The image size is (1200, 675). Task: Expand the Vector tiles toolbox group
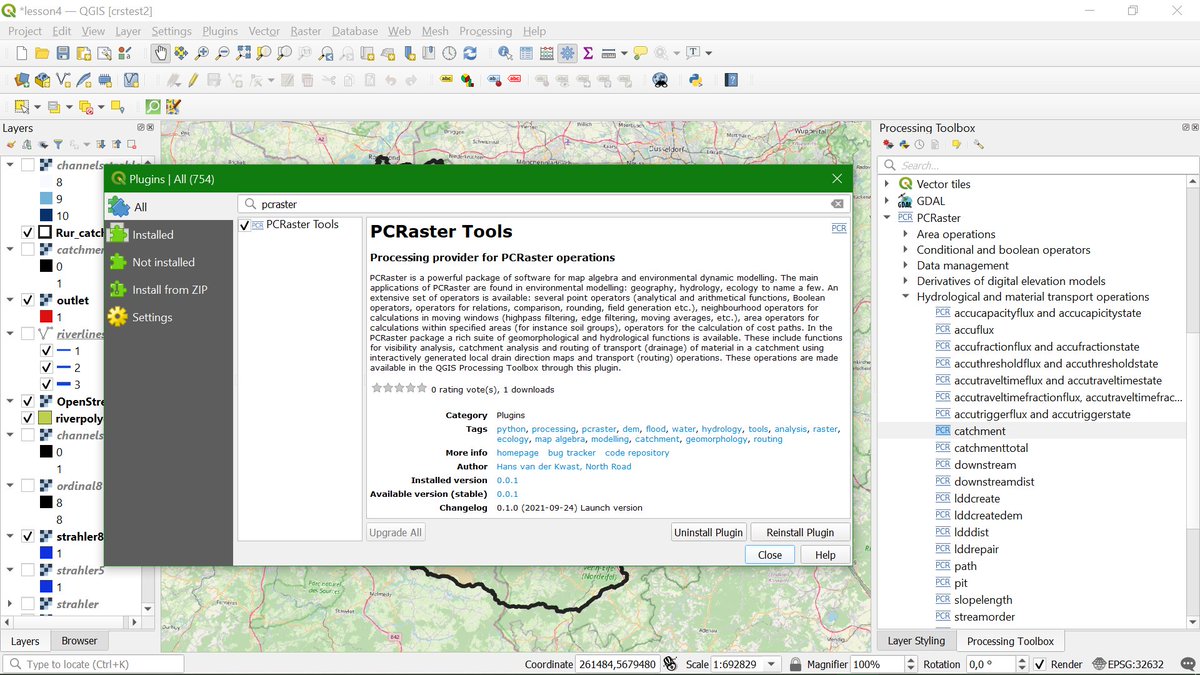coord(887,184)
